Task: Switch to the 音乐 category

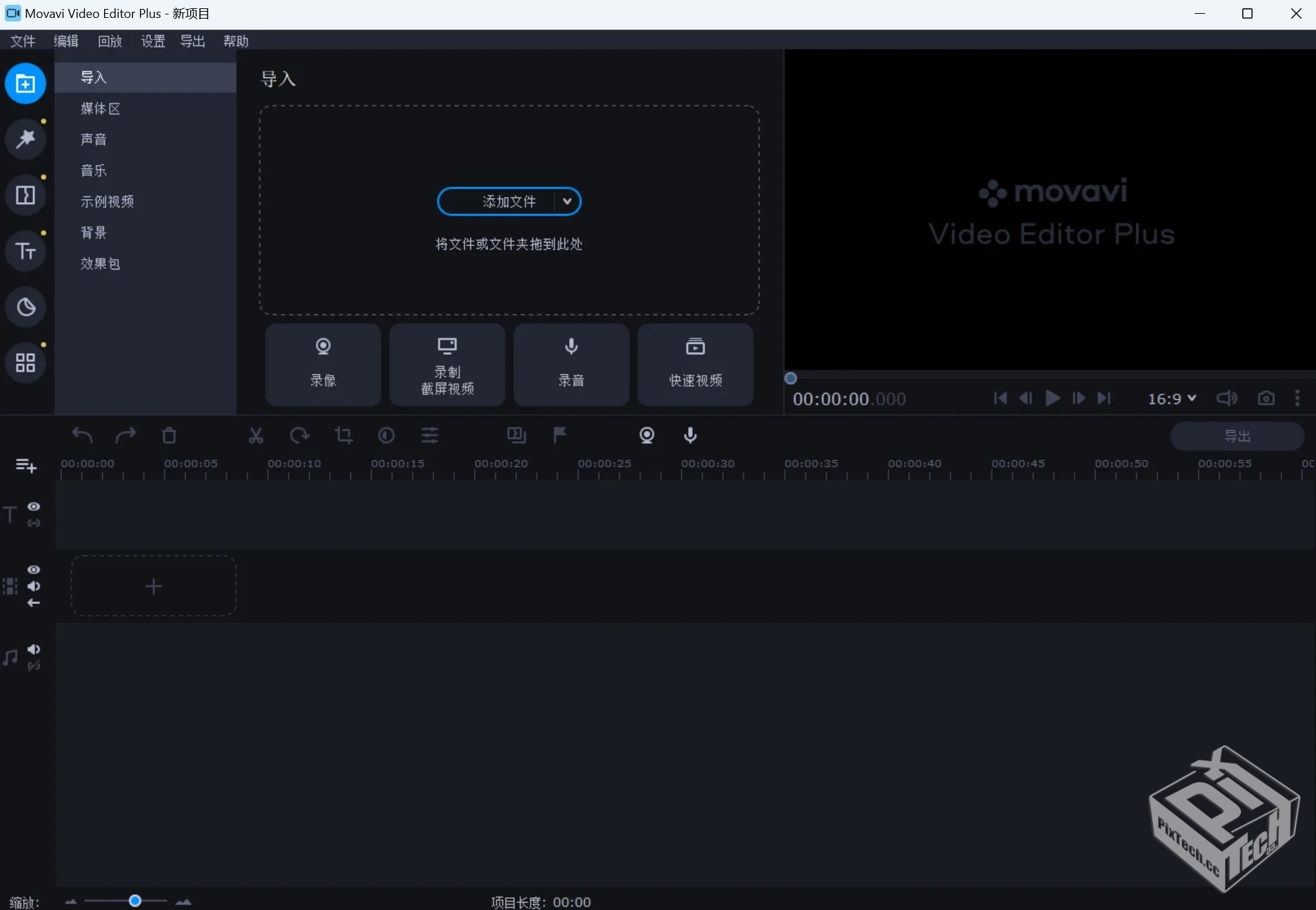Action: (93, 170)
